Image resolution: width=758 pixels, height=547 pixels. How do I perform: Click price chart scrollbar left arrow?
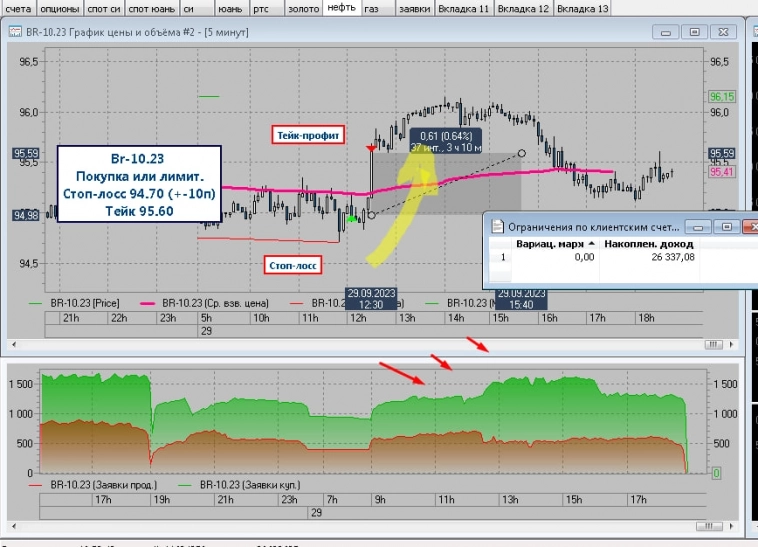14,344
